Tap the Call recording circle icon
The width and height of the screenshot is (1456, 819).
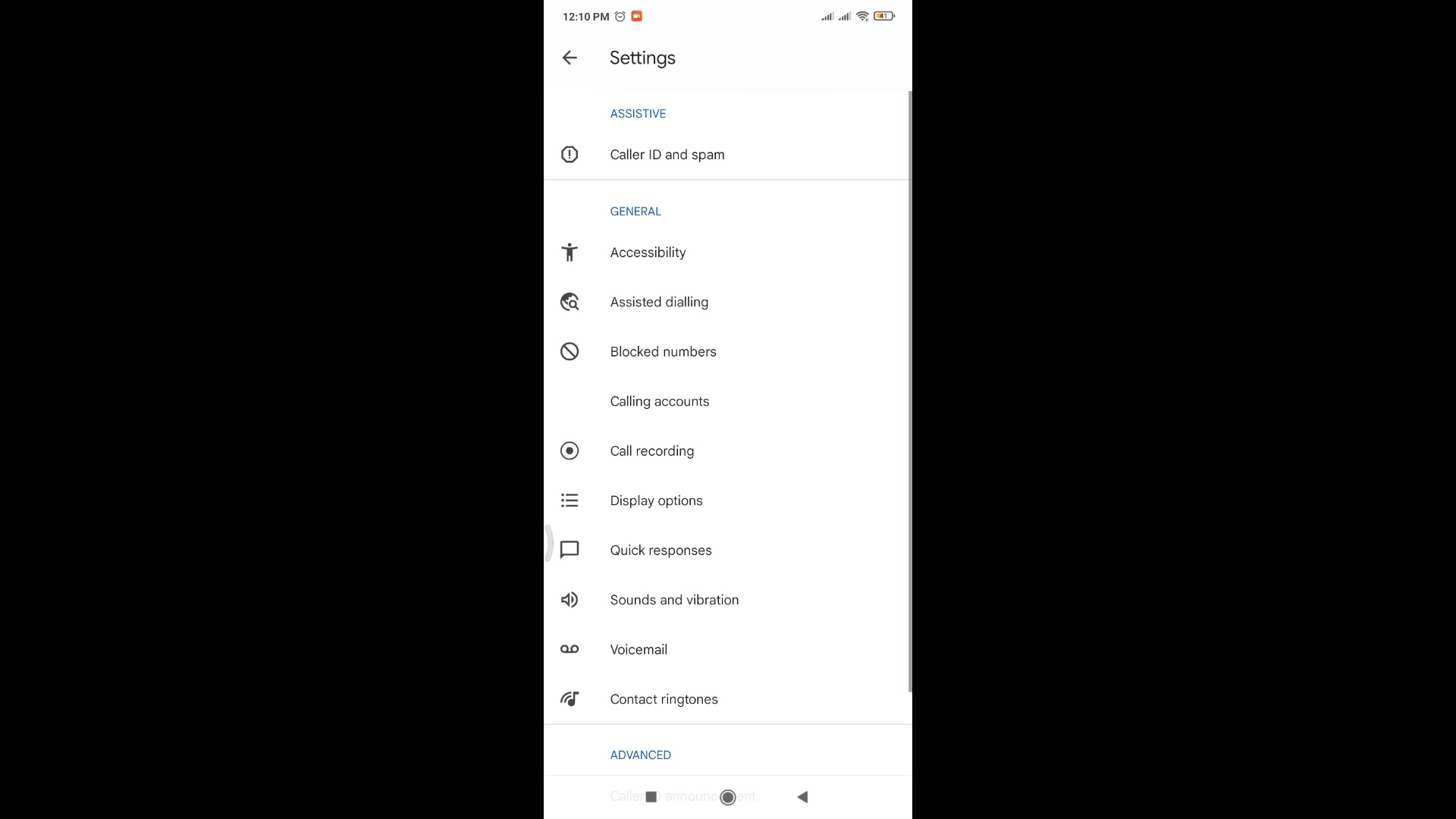click(x=570, y=450)
